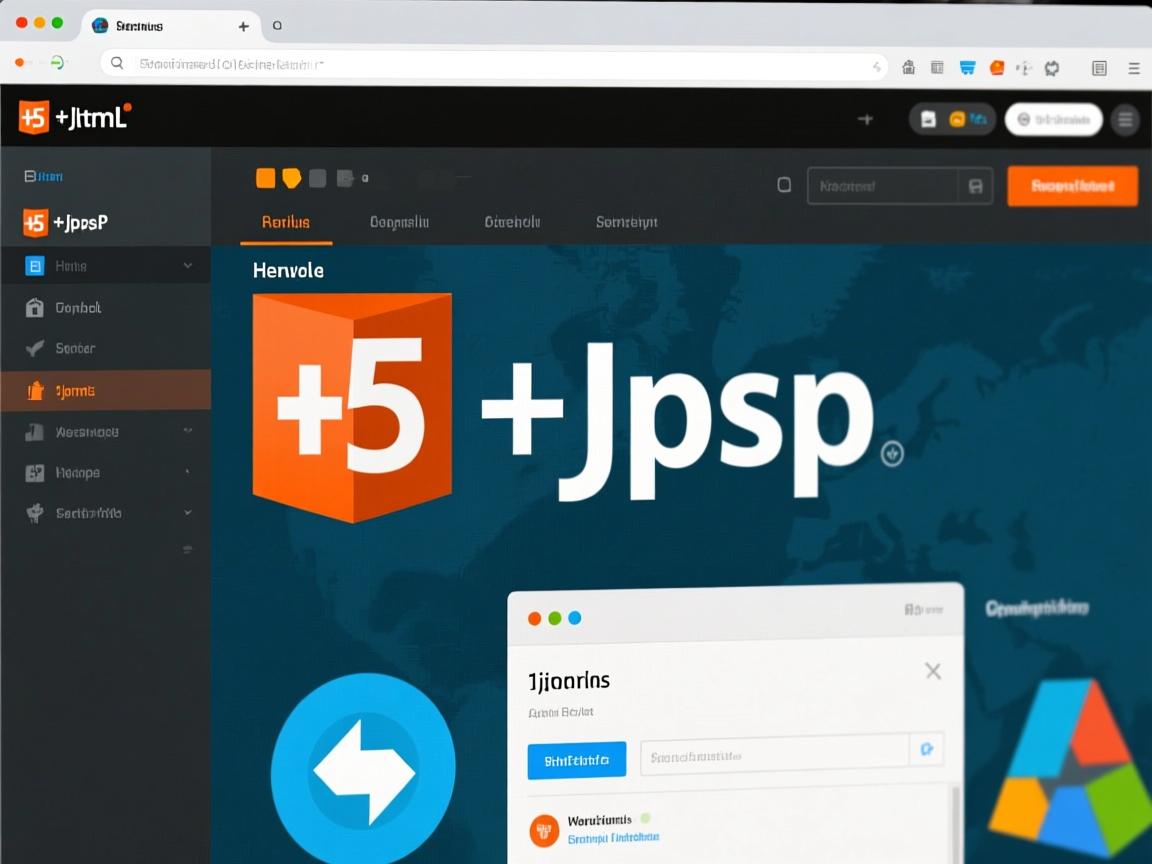Click the orange button at top right
1152x864 pixels.
click(x=1071, y=185)
